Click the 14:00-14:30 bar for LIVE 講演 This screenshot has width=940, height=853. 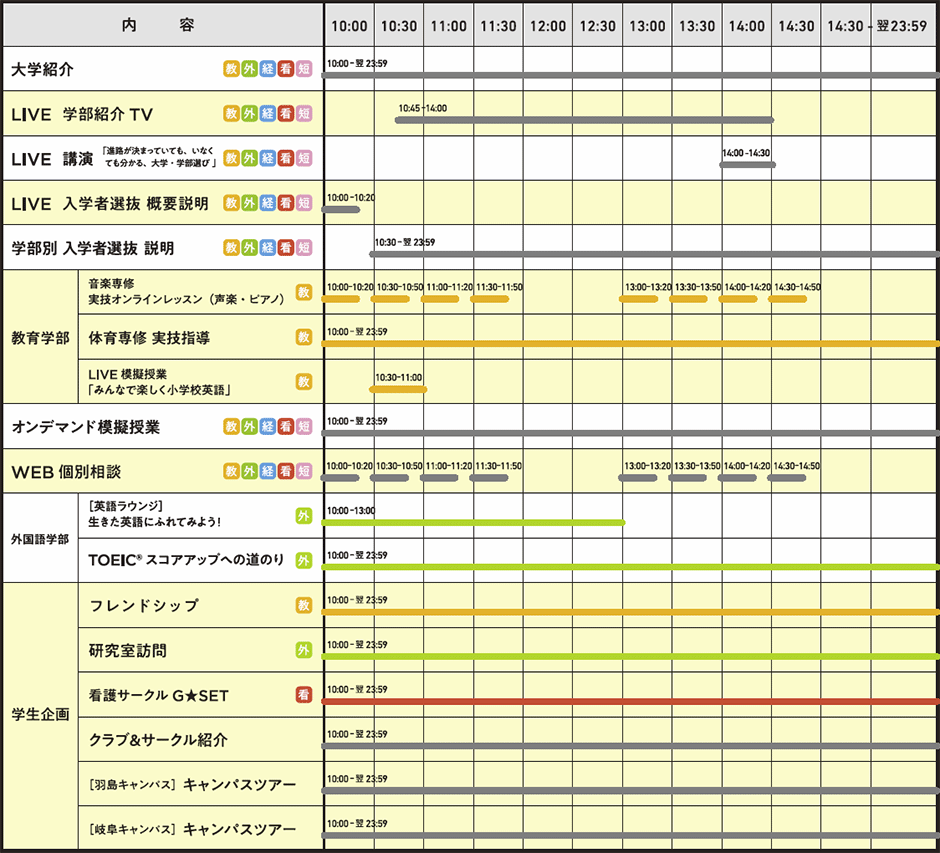[x=748, y=165]
